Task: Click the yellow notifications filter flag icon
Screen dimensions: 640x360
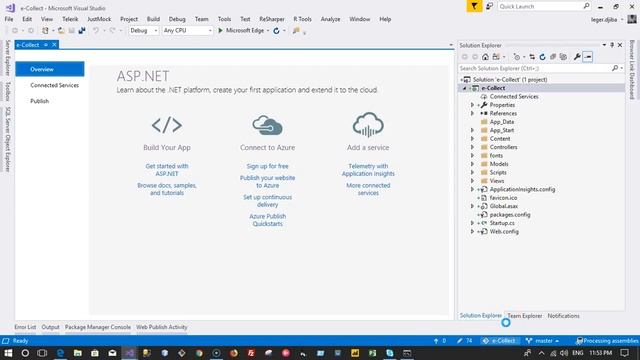Action: [x=474, y=6]
